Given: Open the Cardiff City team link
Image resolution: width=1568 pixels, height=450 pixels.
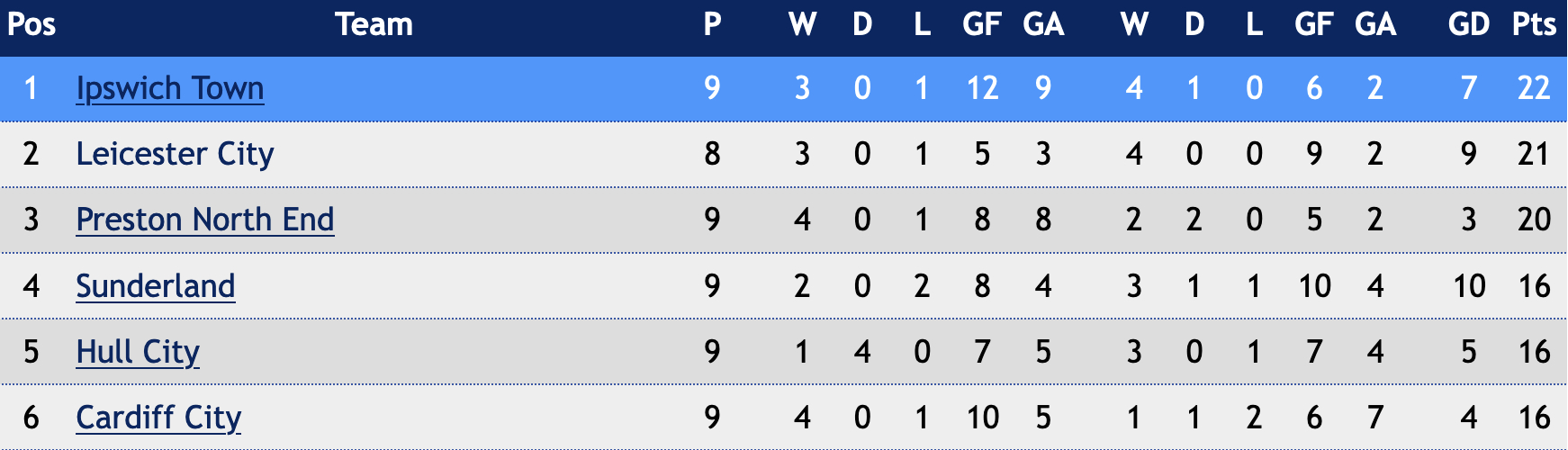Looking at the screenshot, I should pyautogui.click(x=158, y=418).
